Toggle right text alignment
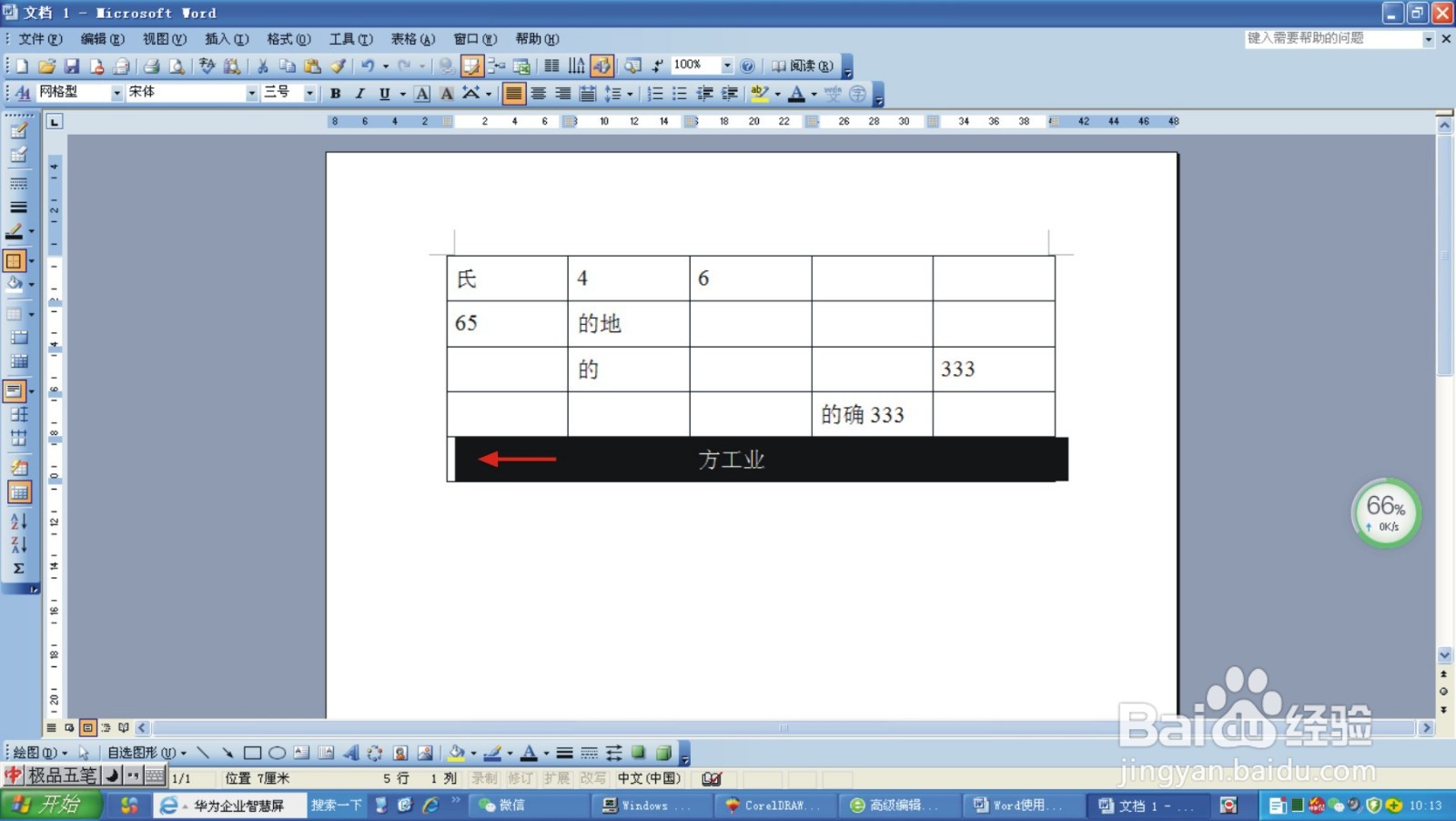This screenshot has width=1456, height=821. 563,93
